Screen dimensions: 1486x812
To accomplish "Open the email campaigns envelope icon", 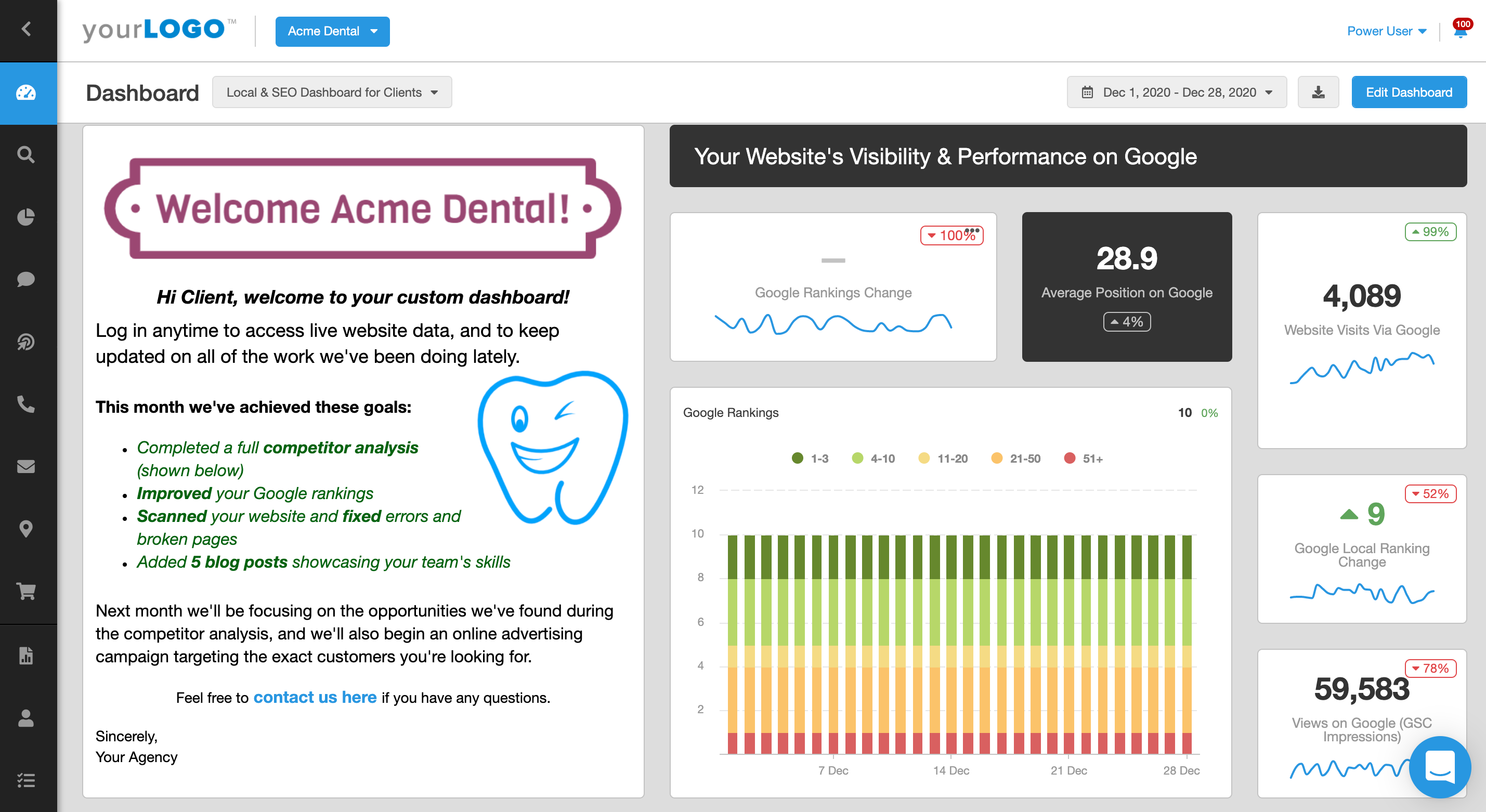I will click(27, 466).
